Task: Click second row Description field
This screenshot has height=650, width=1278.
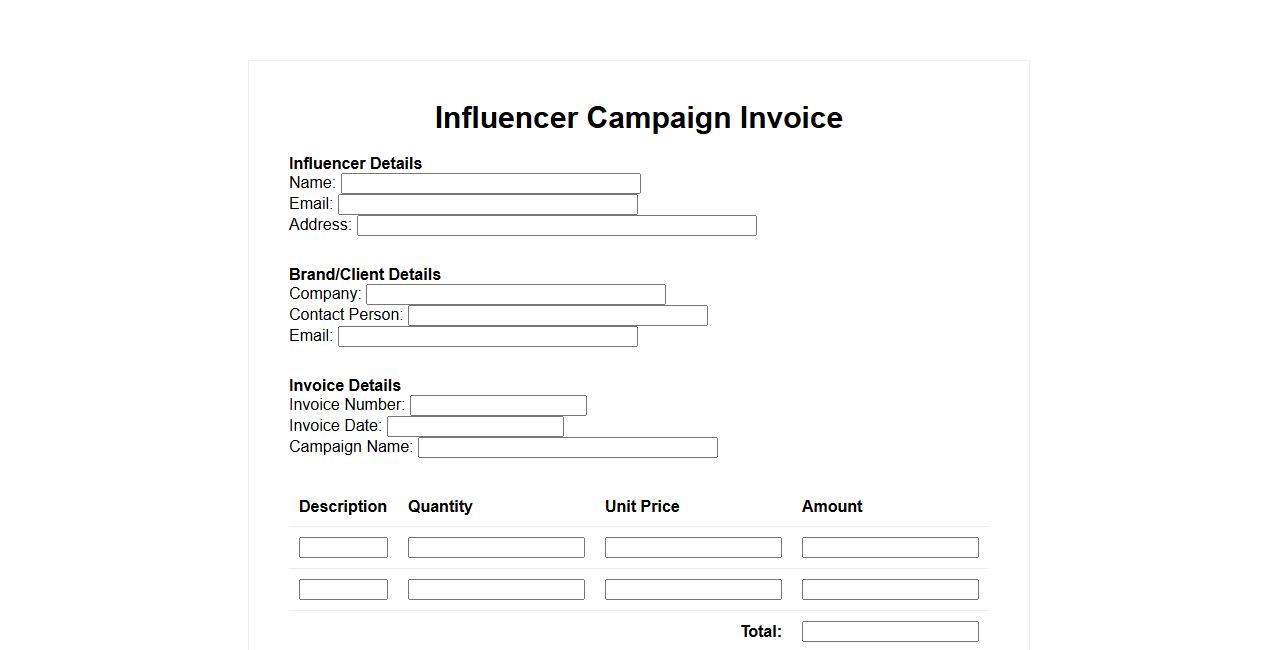Action: [x=343, y=590]
